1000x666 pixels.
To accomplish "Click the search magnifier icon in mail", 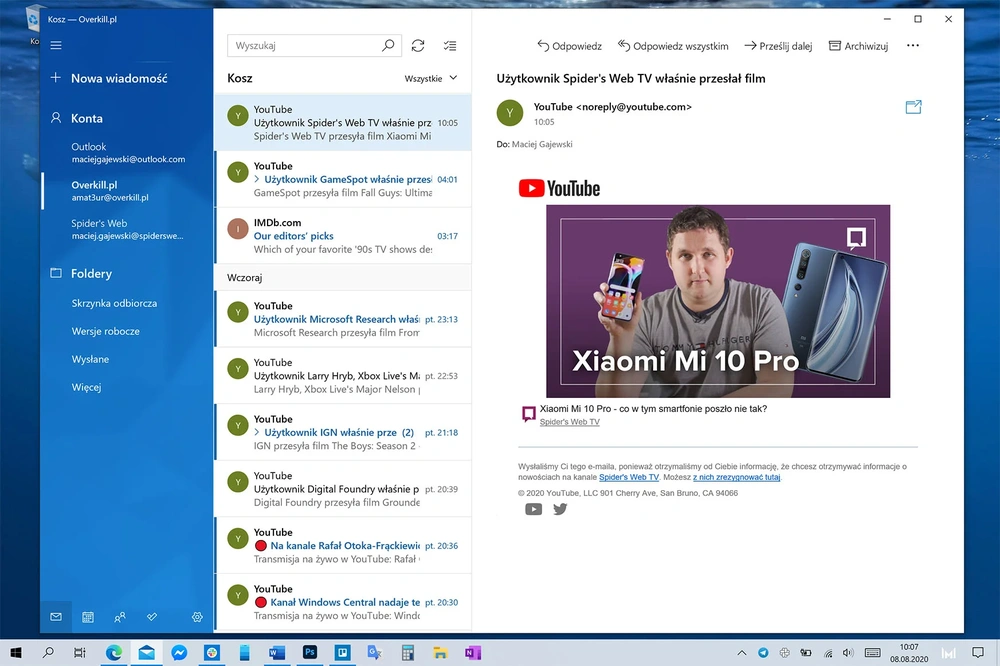I will point(388,45).
